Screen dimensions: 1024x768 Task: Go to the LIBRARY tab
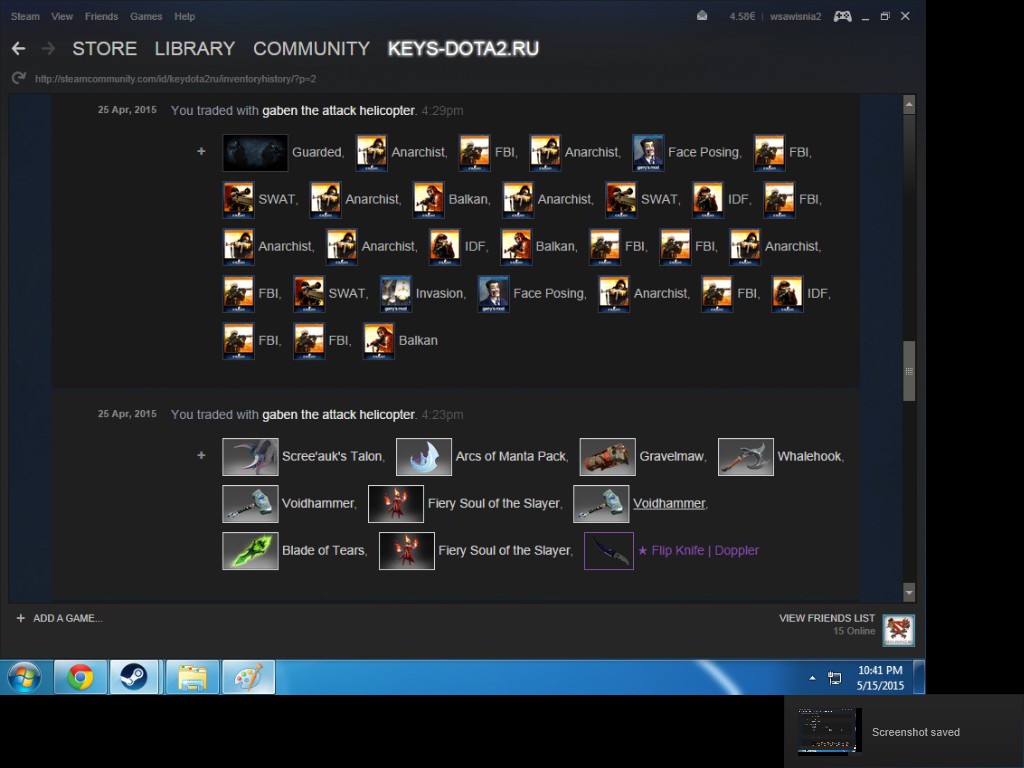point(195,49)
